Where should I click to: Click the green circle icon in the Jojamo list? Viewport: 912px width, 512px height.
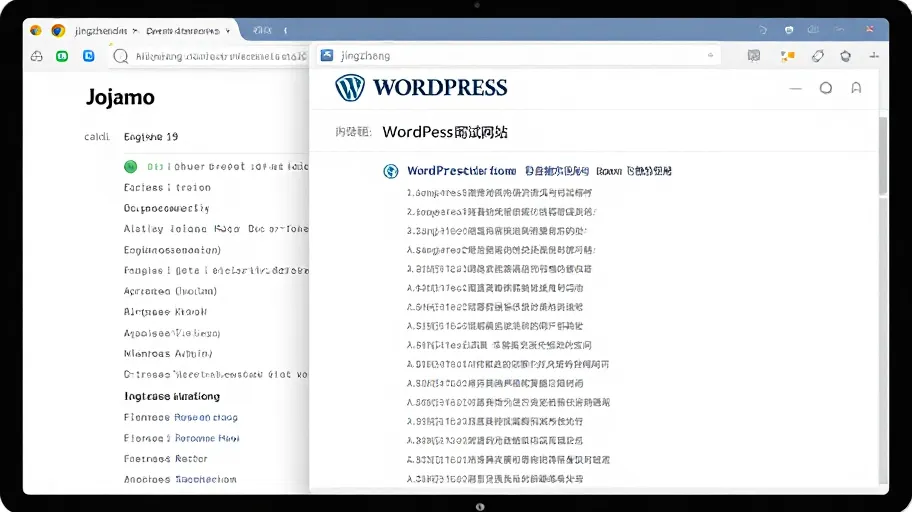coord(130,166)
